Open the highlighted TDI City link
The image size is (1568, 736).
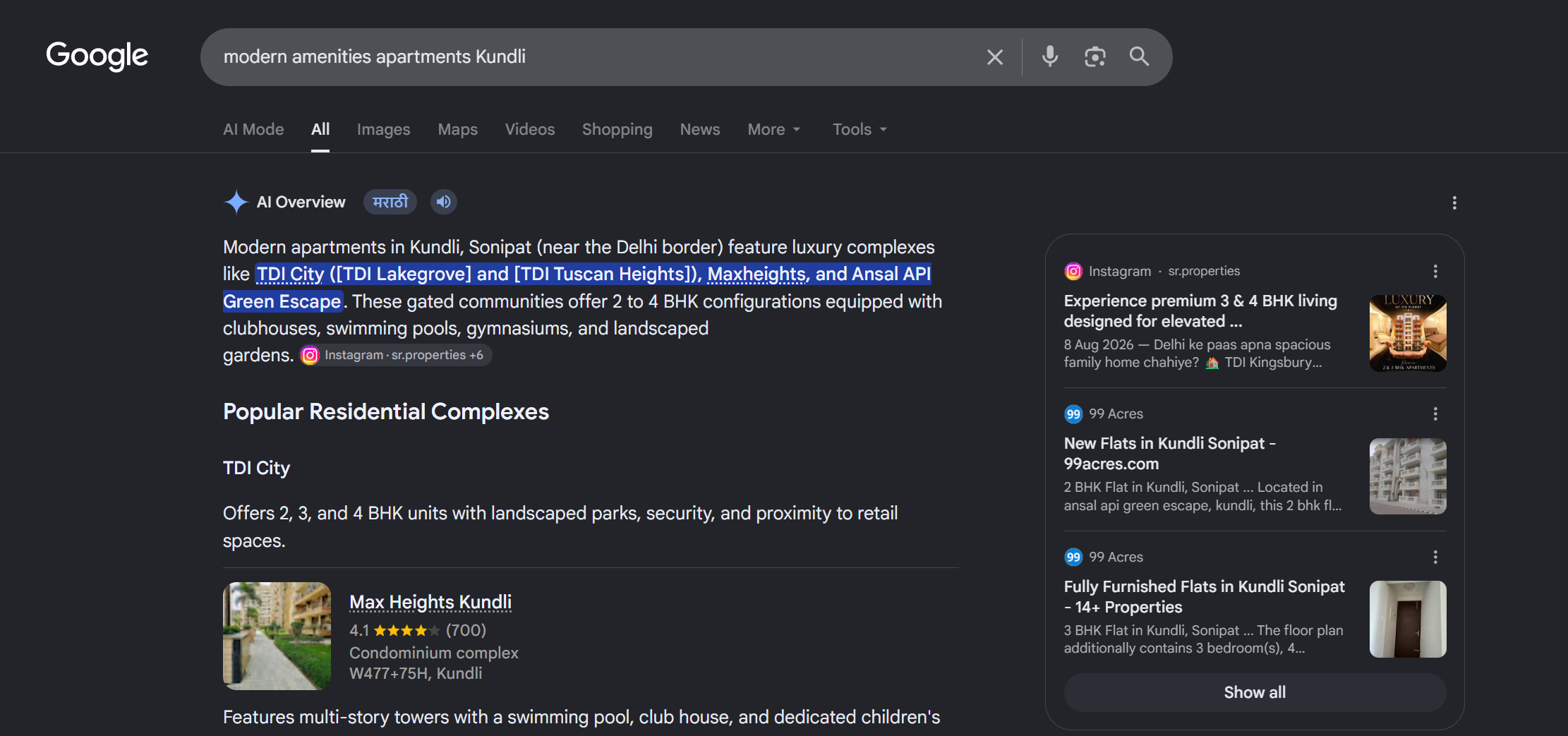290,274
